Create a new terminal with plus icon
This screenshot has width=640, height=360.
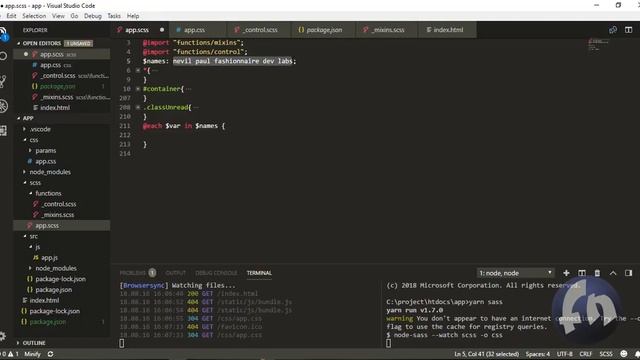point(566,273)
